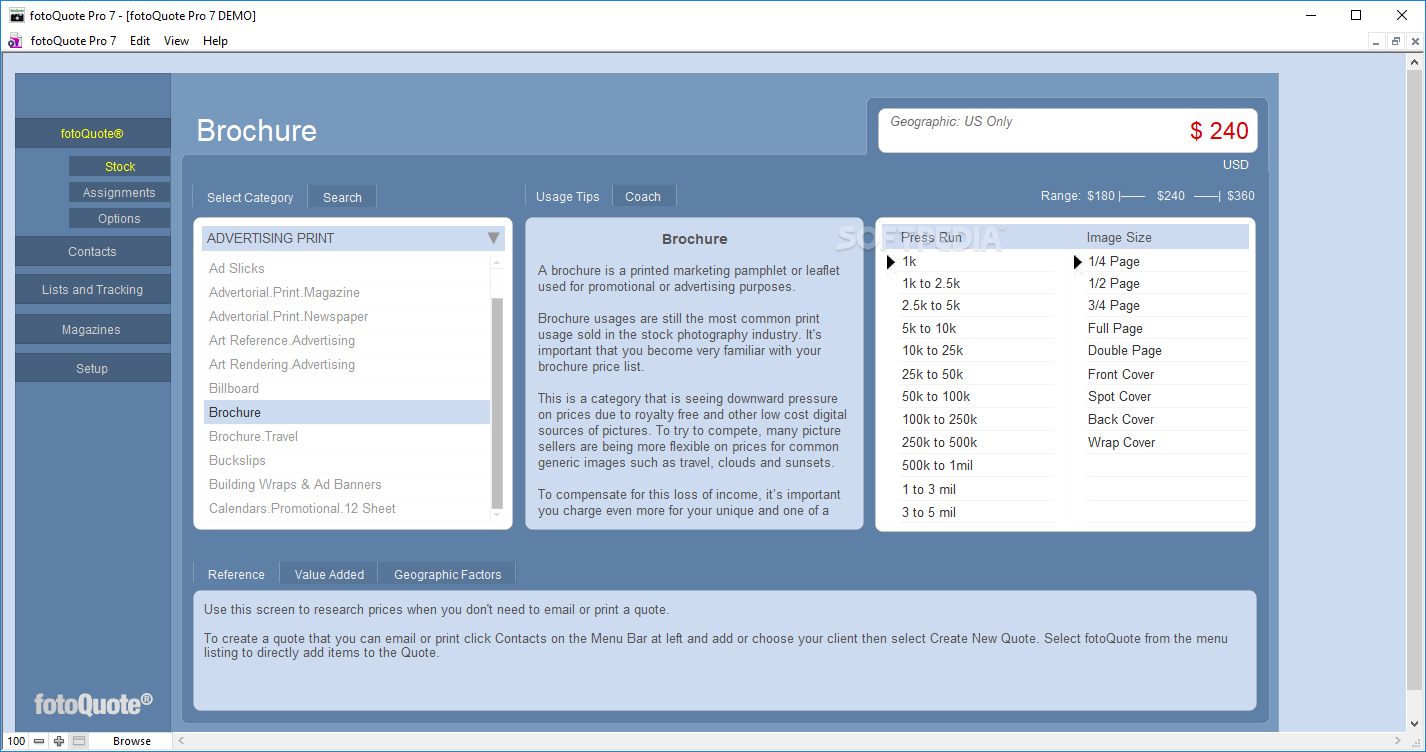Open the Magazines section

pyautogui.click(x=92, y=329)
